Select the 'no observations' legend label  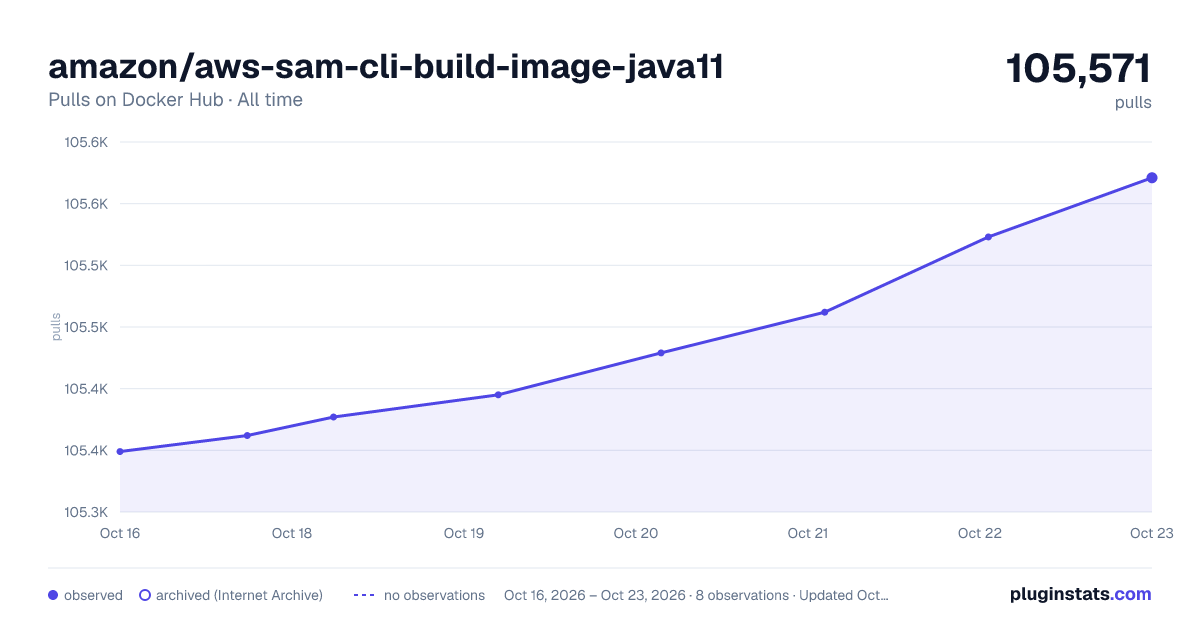[434, 595]
